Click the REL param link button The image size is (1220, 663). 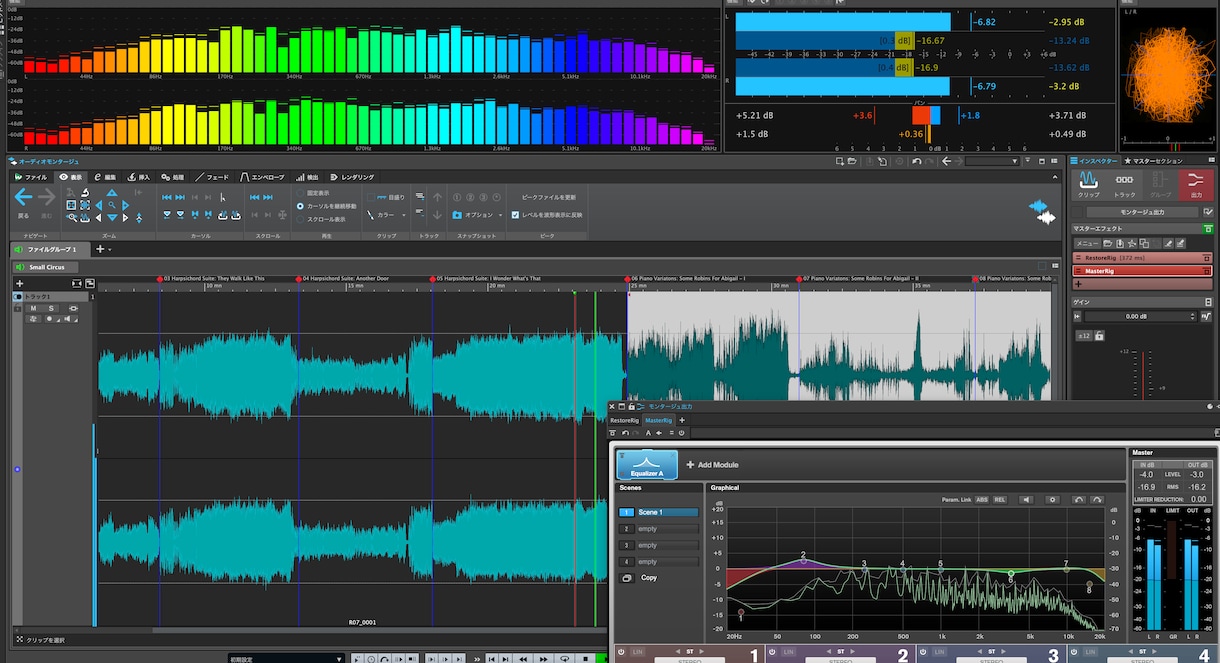pyautogui.click(x=999, y=499)
